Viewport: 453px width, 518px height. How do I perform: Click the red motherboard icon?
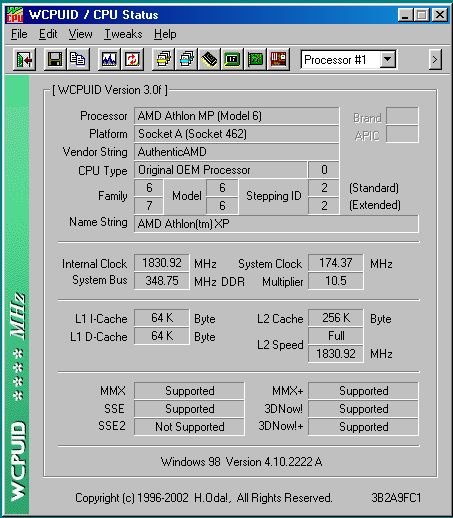pyautogui.click(x=278, y=60)
